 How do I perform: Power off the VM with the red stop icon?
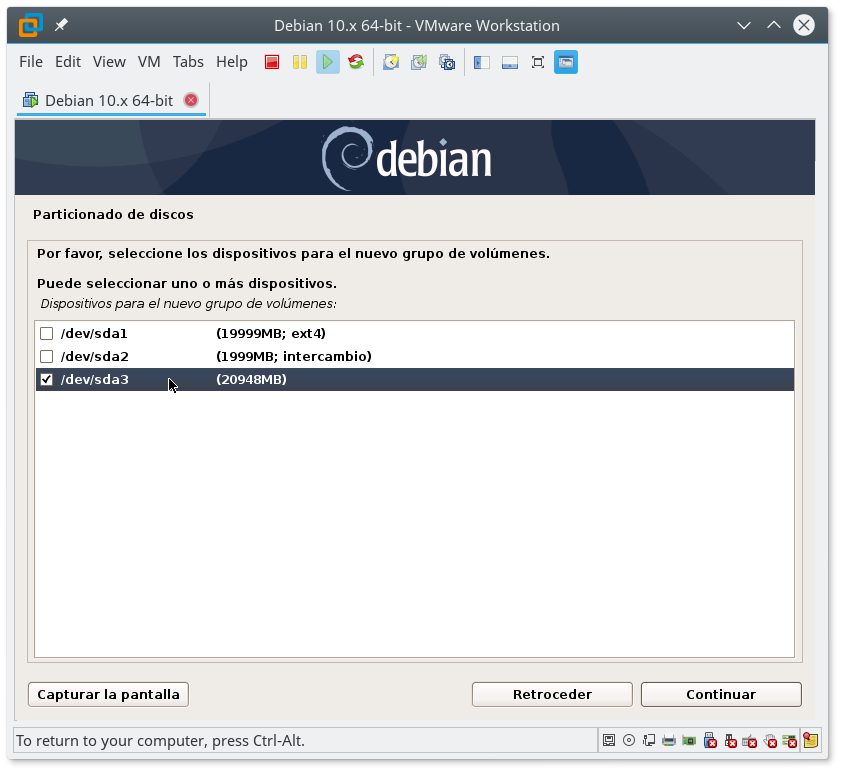pyautogui.click(x=272, y=62)
